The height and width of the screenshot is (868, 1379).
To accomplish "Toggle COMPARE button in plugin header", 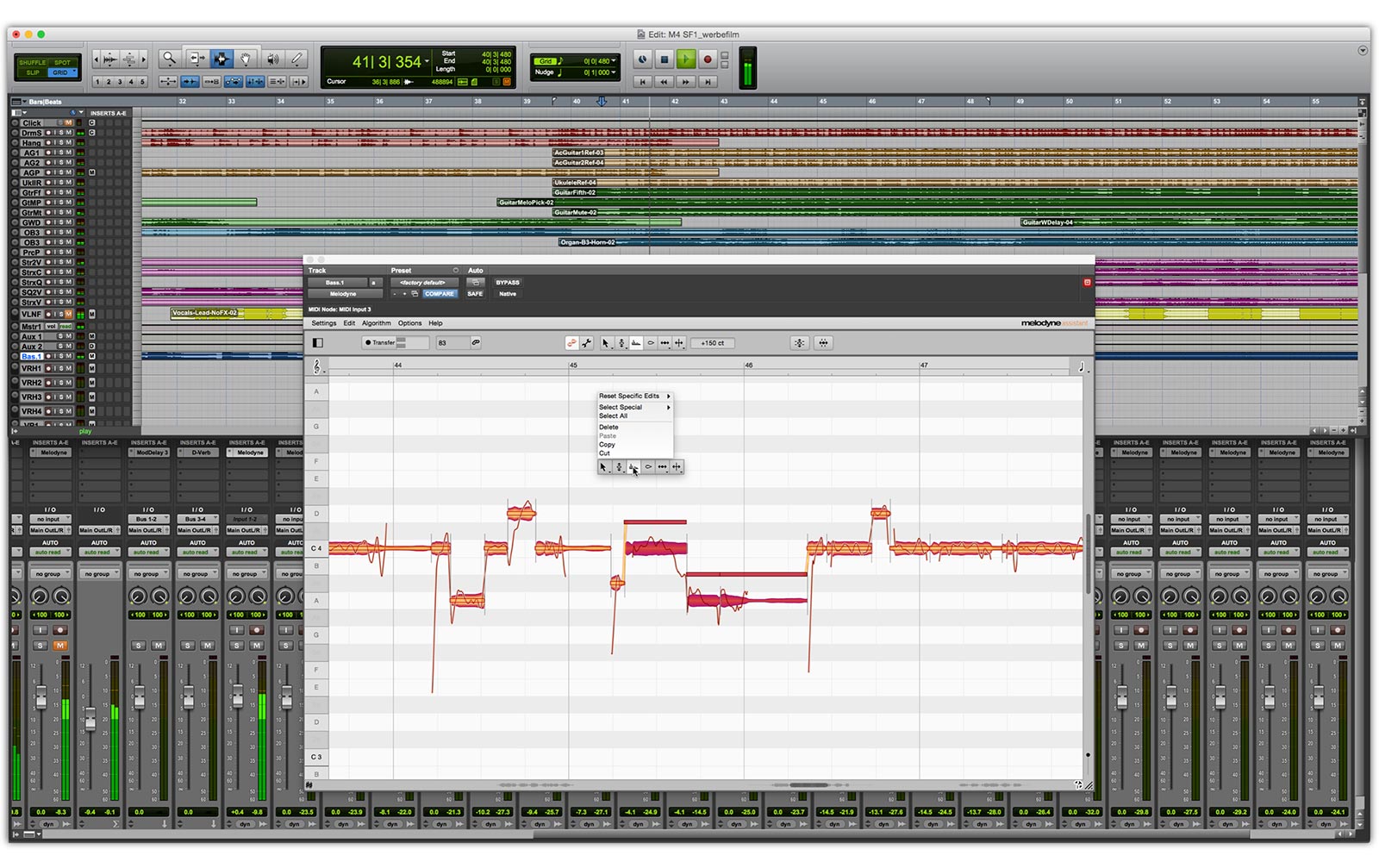I will pyautogui.click(x=440, y=294).
